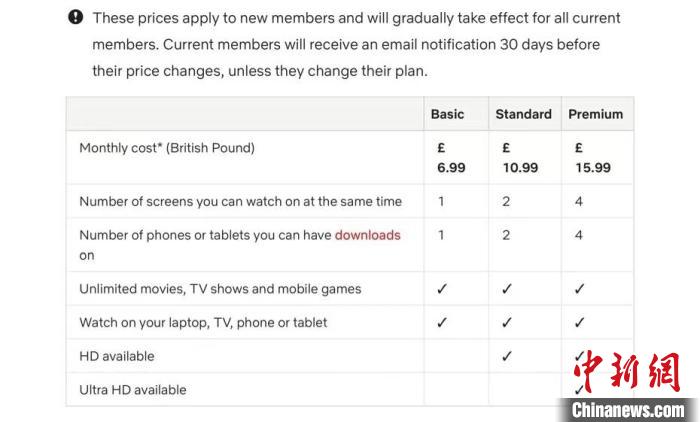Click the Ultra HD available row label
This screenshot has height=422, width=700.
click(133, 390)
